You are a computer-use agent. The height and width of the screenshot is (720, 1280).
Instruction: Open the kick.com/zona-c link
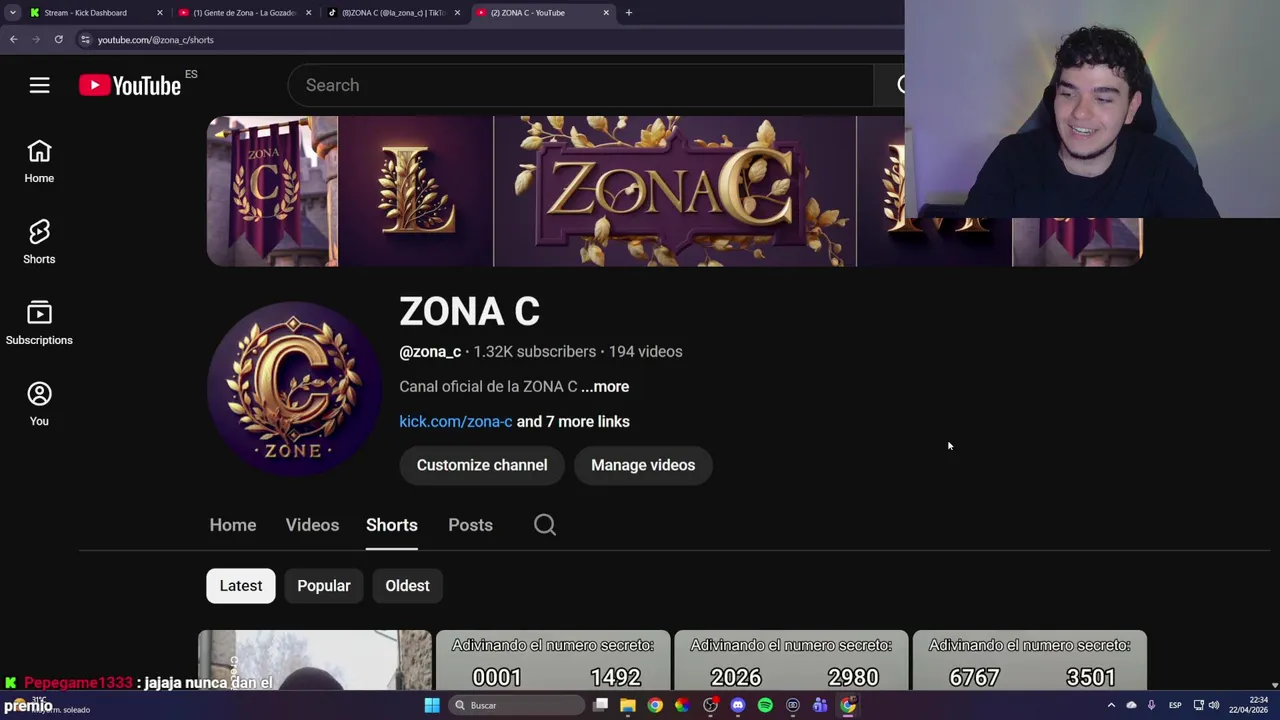coord(456,421)
